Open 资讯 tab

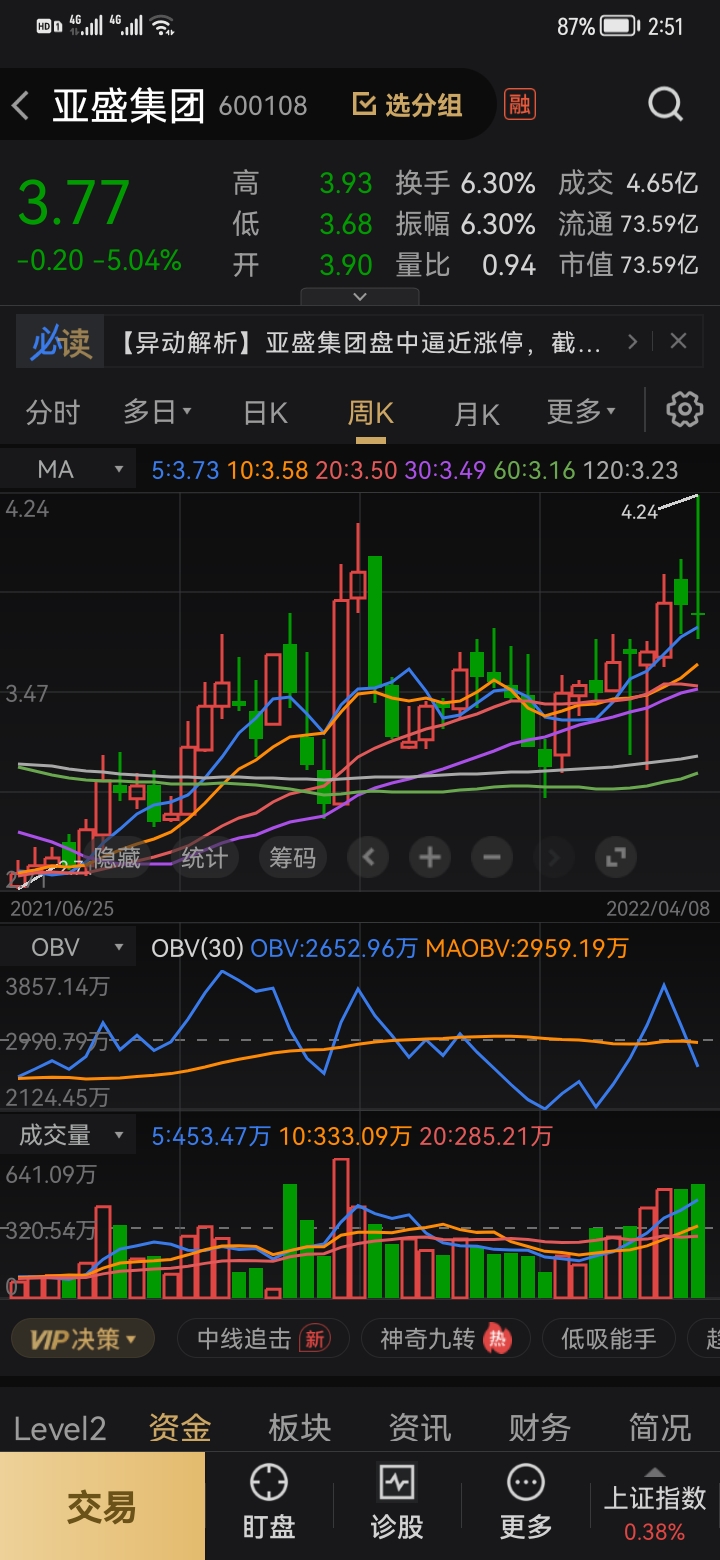[420, 1428]
